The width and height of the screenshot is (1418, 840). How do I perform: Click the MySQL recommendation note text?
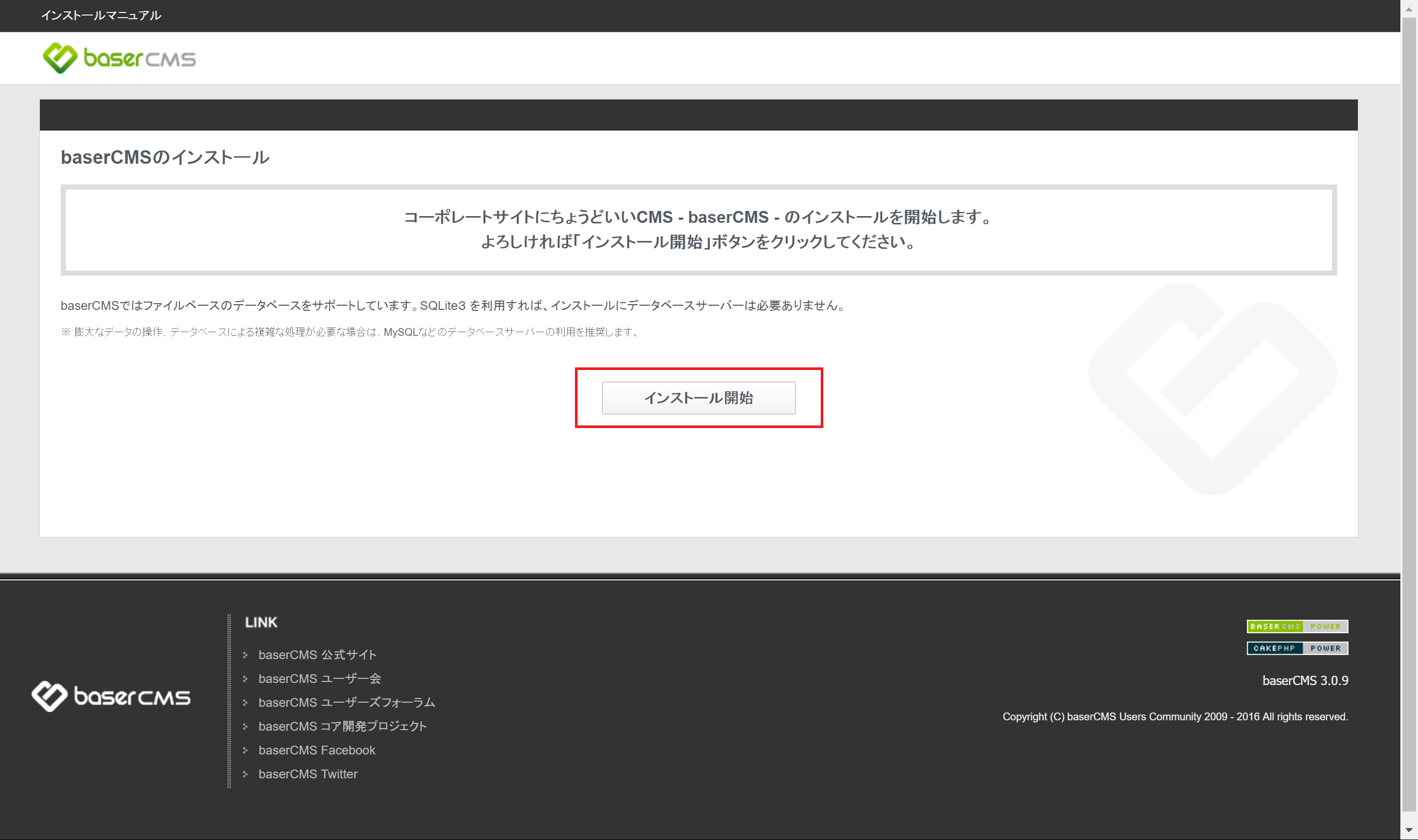(350, 332)
